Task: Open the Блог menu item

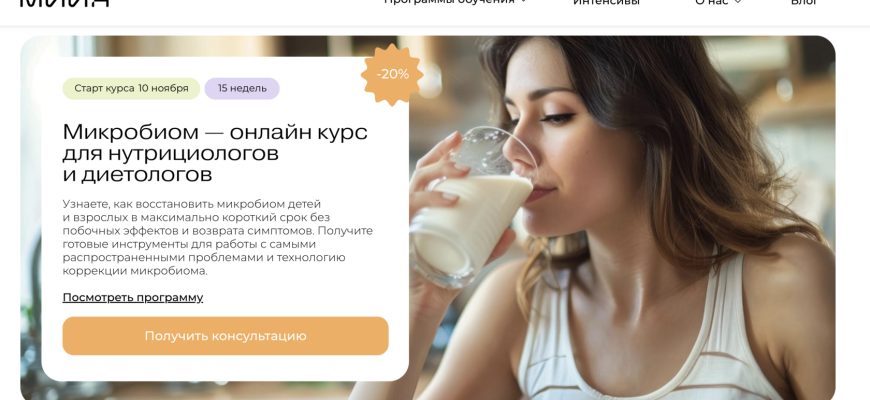Action: tap(803, 2)
